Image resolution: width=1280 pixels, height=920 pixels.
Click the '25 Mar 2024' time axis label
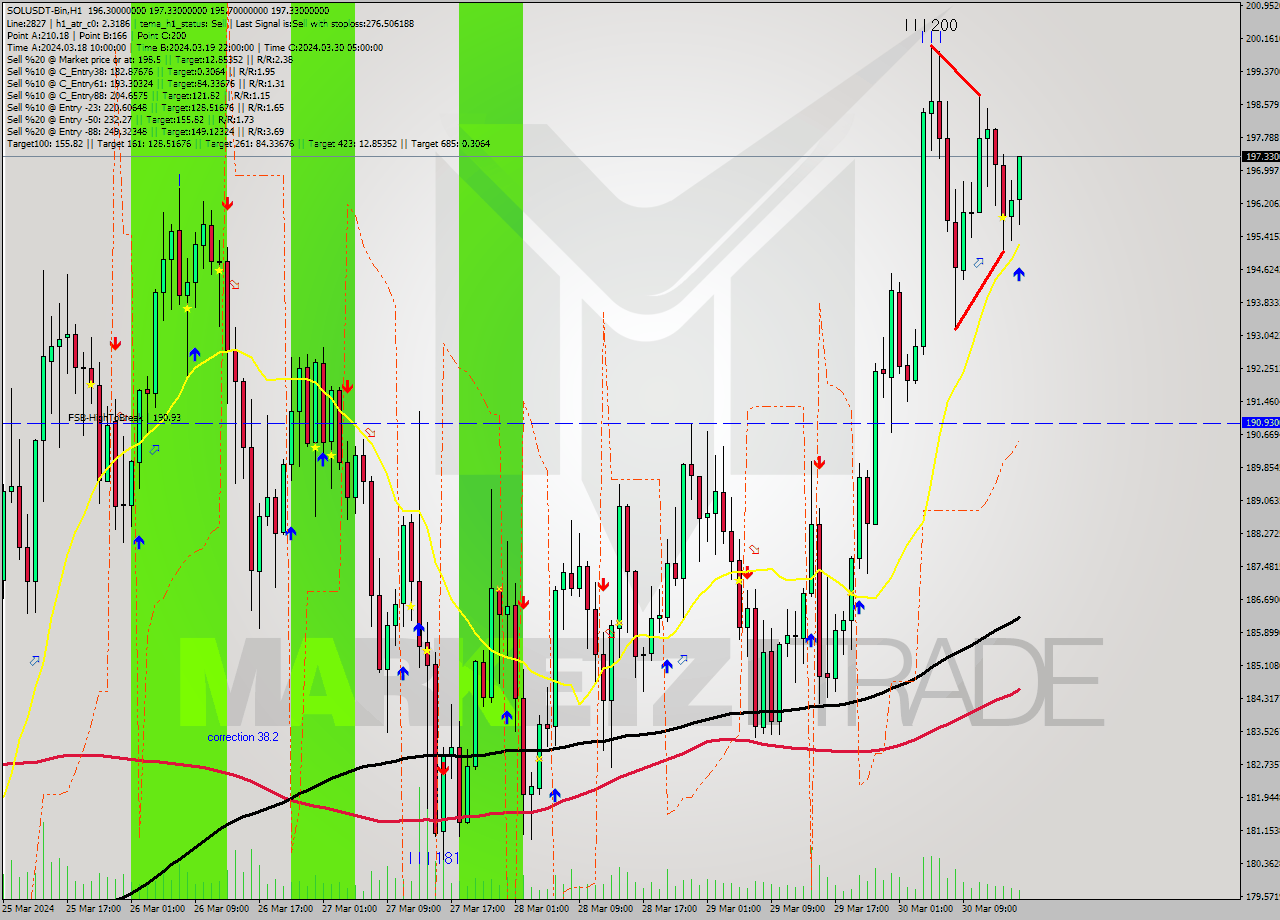click(30, 909)
